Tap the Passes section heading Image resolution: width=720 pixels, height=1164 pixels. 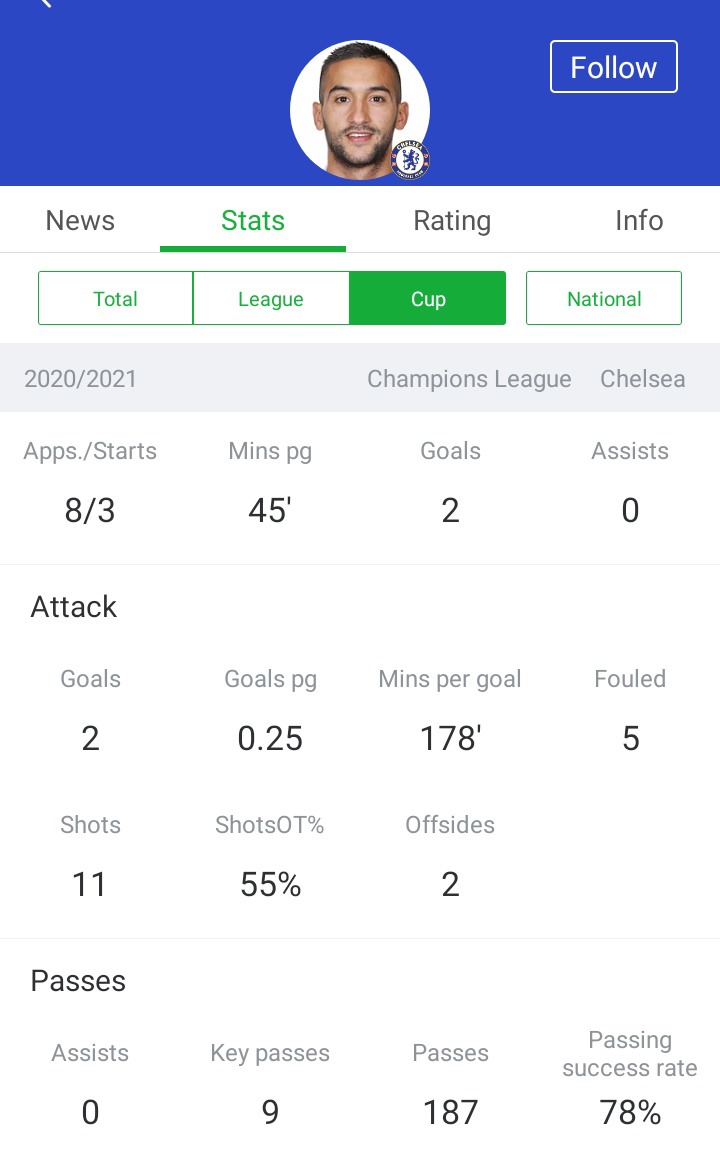78,981
